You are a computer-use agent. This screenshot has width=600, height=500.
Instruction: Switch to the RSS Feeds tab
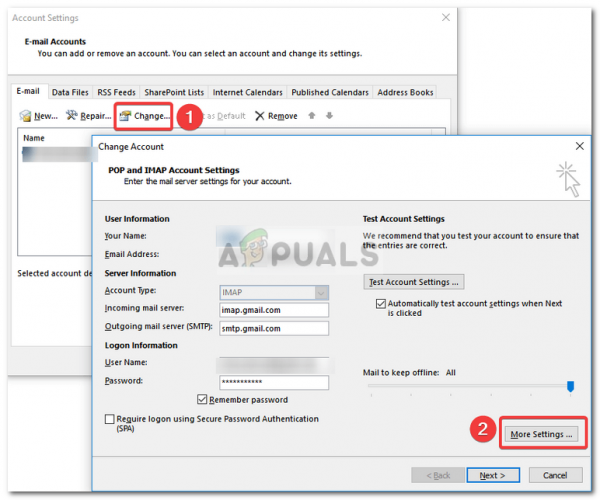point(116,92)
